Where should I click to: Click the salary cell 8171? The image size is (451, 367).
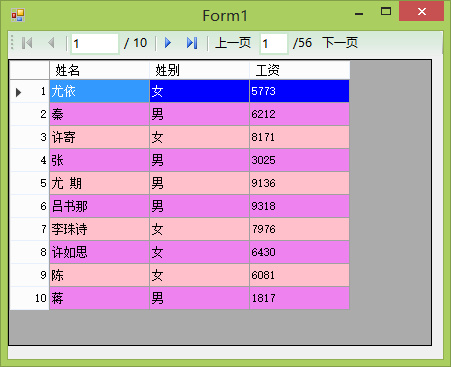coord(299,137)
